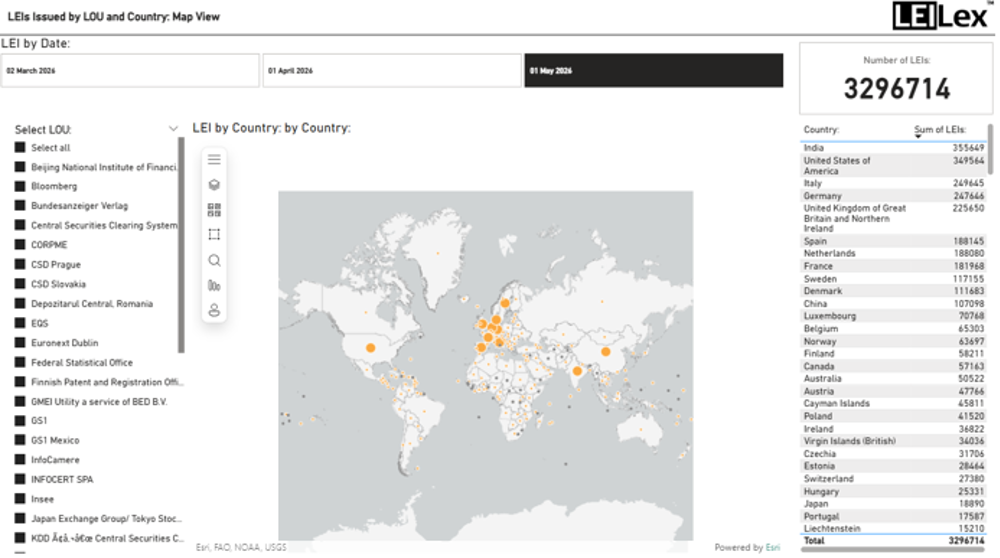1000x558 pixels.
Task: Click the LOU list vertical scrollbar
Action: (x=181, y=246)
